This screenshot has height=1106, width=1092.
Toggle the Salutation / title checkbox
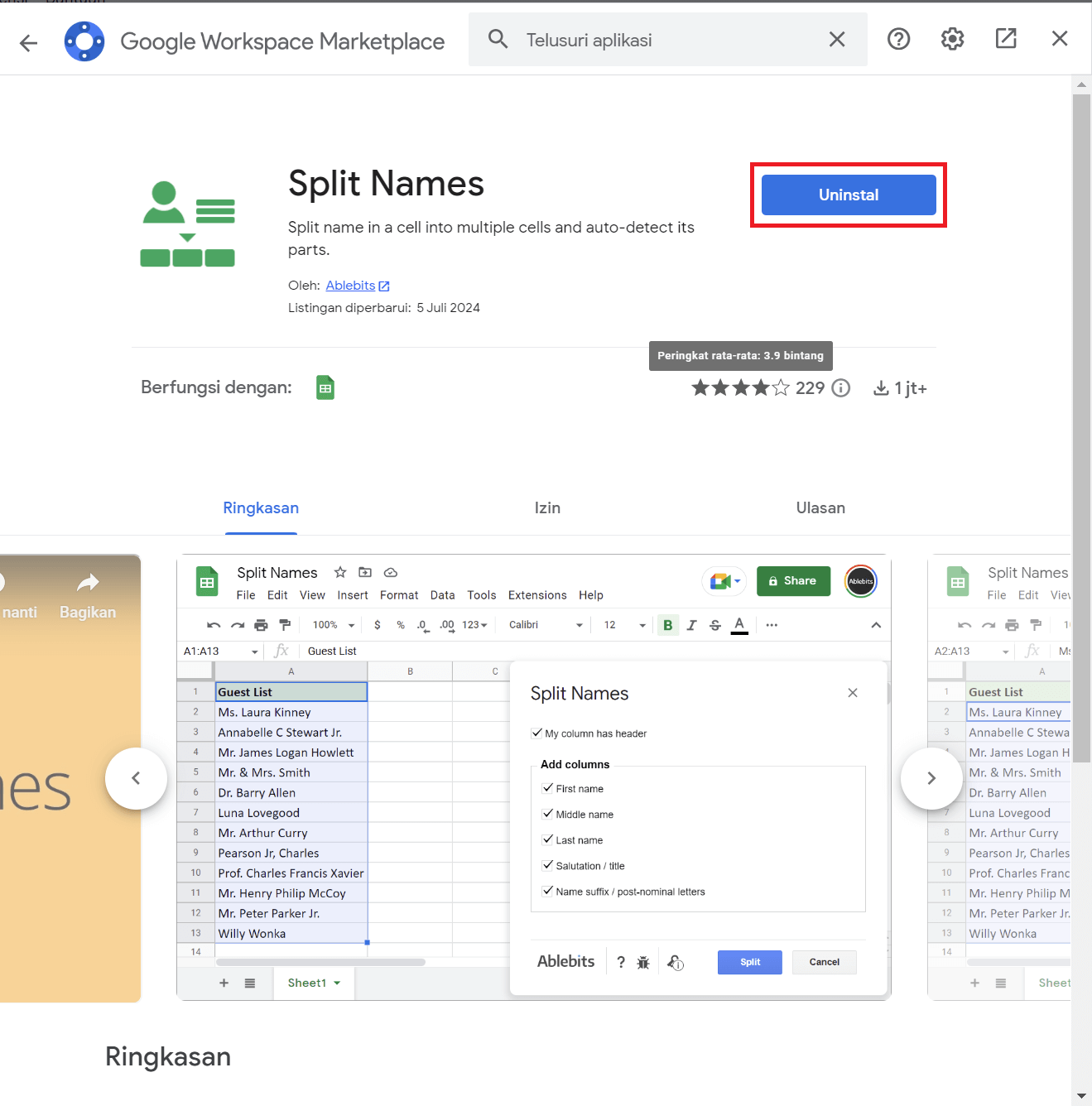[x=547, y=865]
